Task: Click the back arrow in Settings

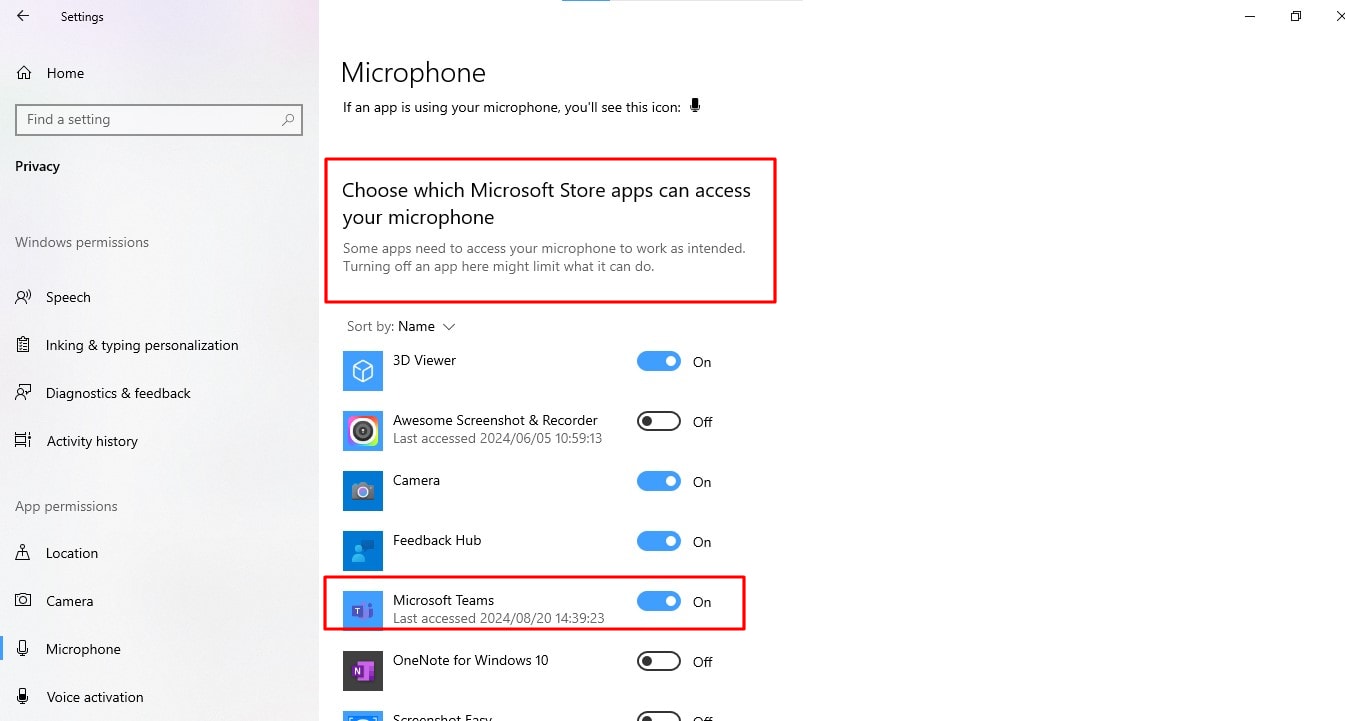Action: (x=23, y=16)
